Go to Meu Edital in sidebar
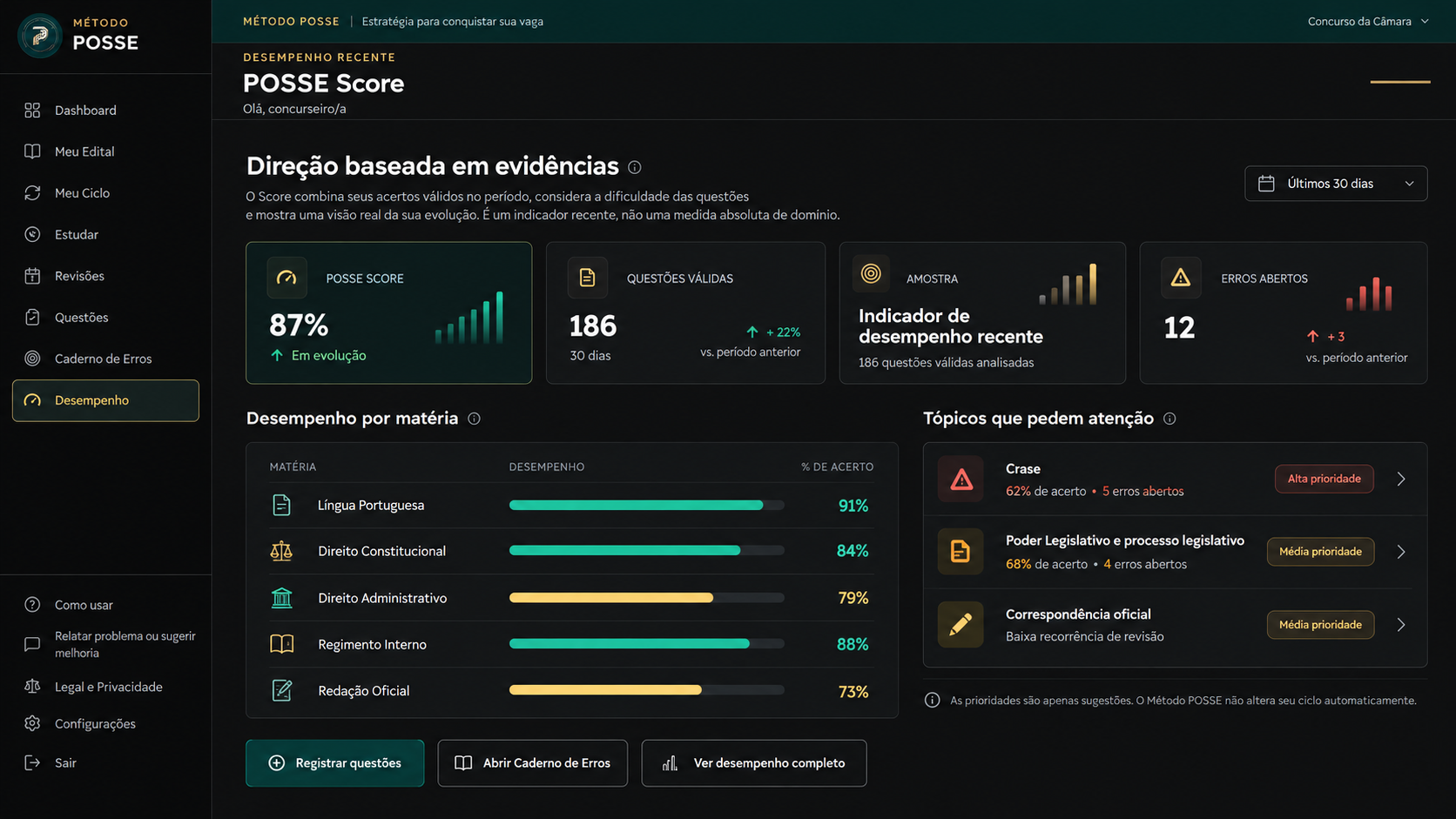The width and height of the screenshot is (1456, 819). point(84,151)
